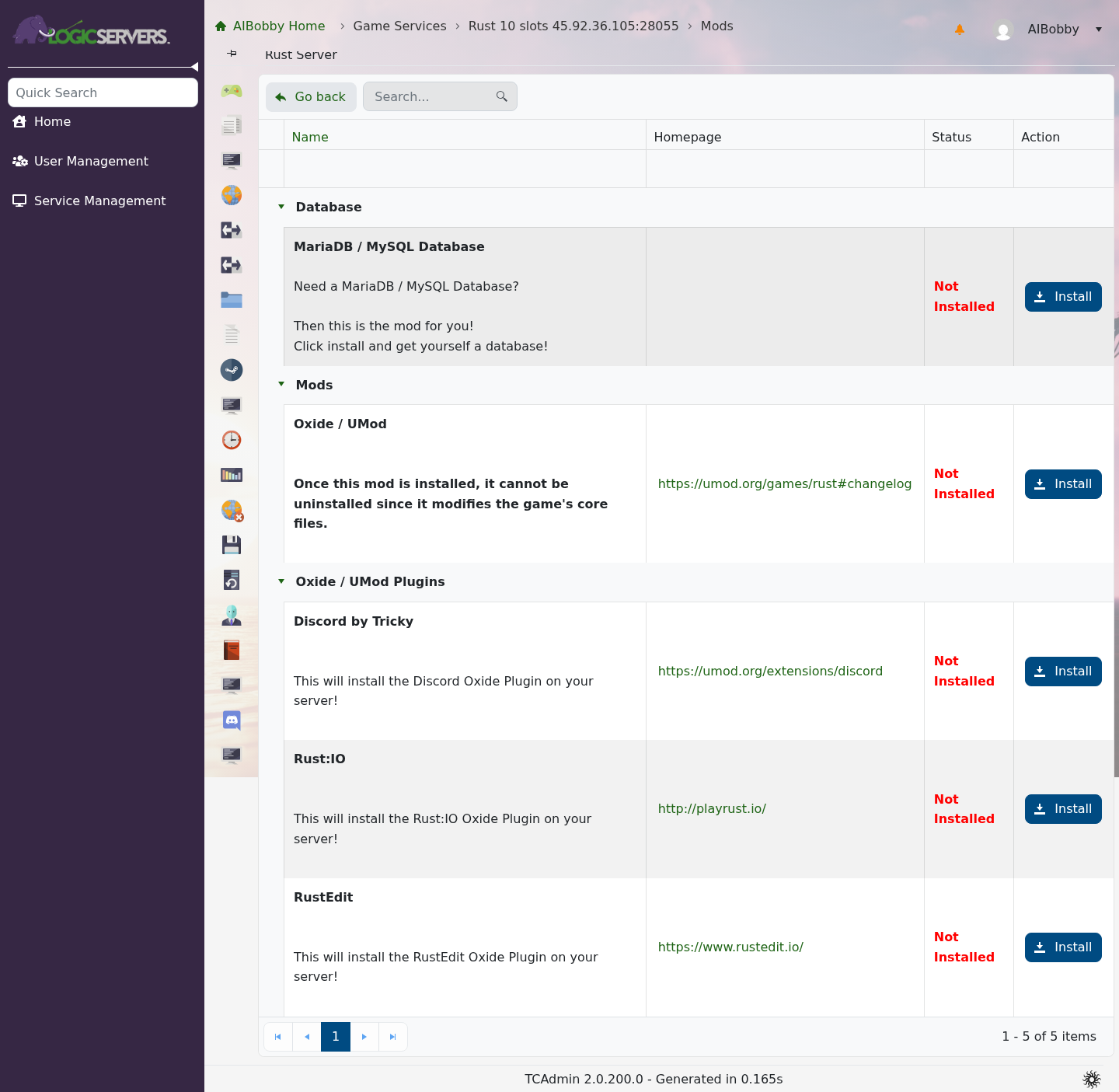Click the green gamepad icon in sidebar
The image size is (1119, 1092).
tap(232, 91)
